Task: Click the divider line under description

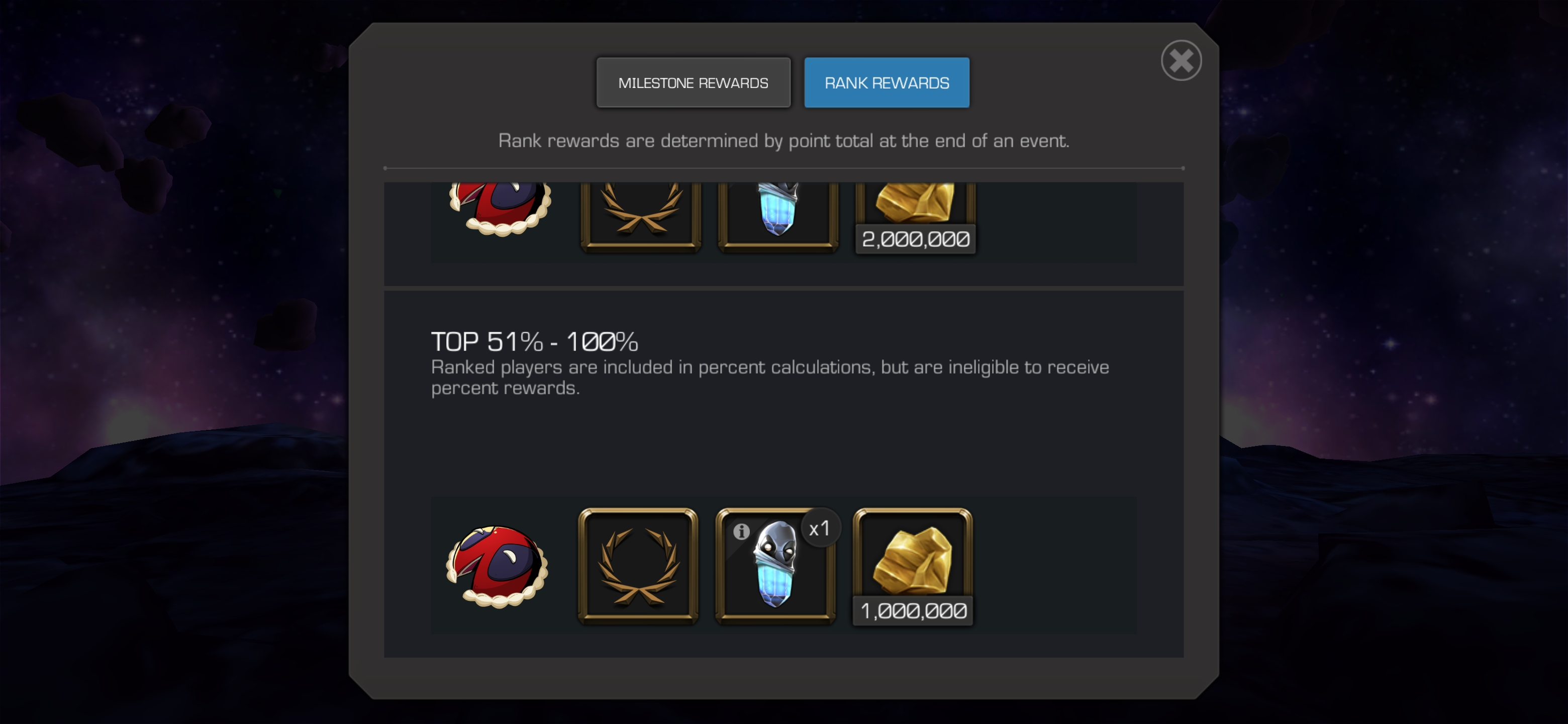Action: 784,168
